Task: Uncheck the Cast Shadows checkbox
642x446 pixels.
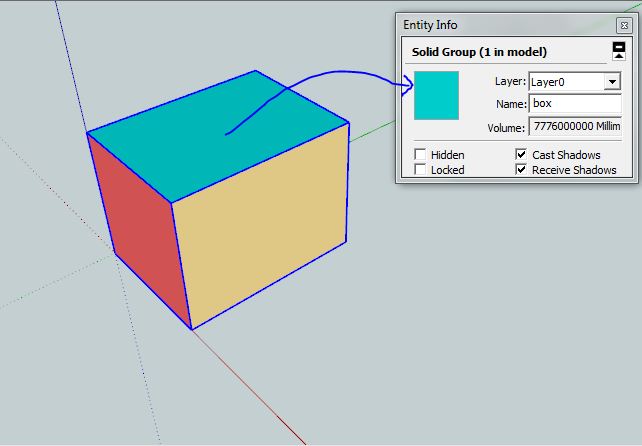Action: click(521, 154)
